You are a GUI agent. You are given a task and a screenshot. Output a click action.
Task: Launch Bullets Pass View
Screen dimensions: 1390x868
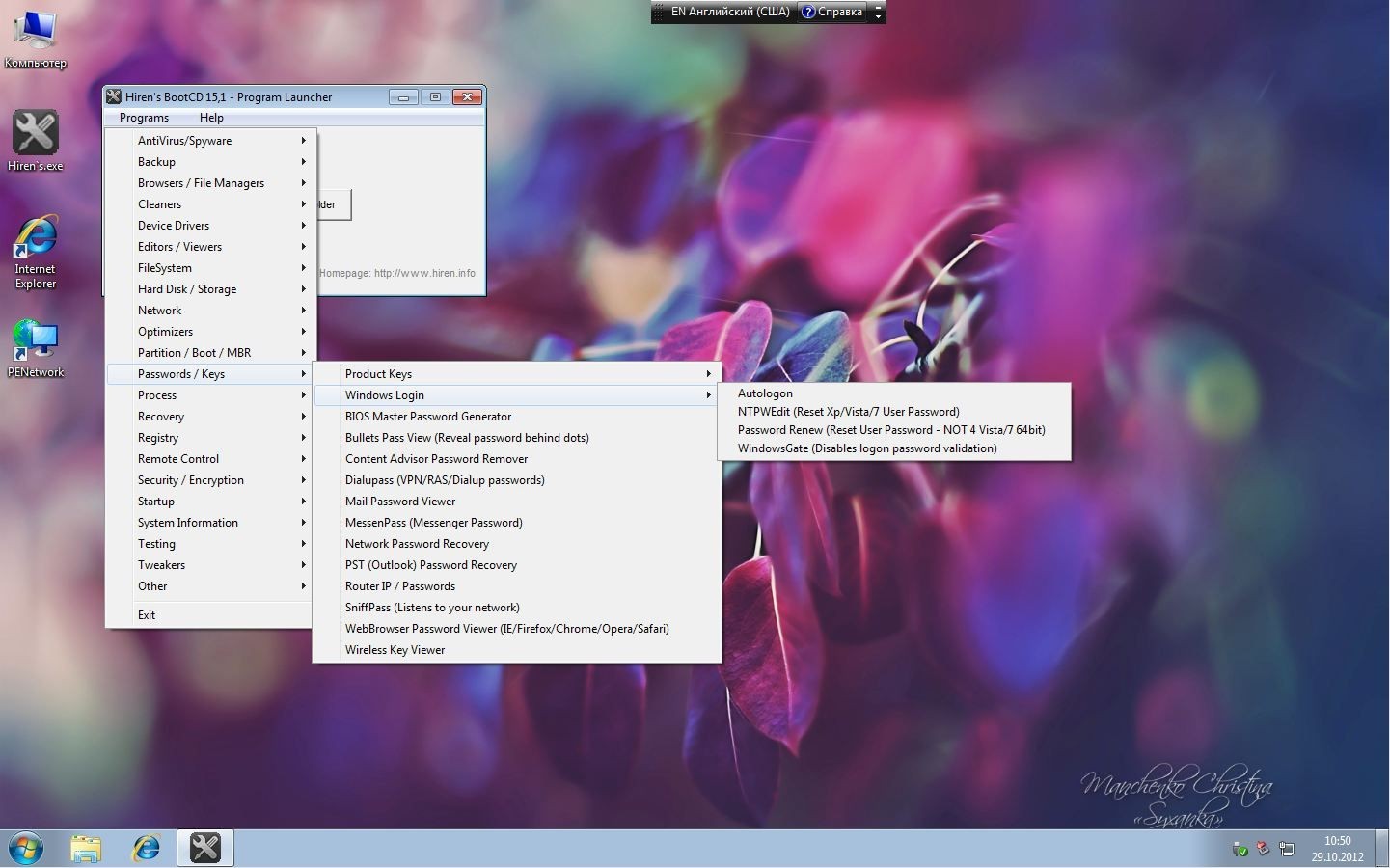click(x=517, y=438)
